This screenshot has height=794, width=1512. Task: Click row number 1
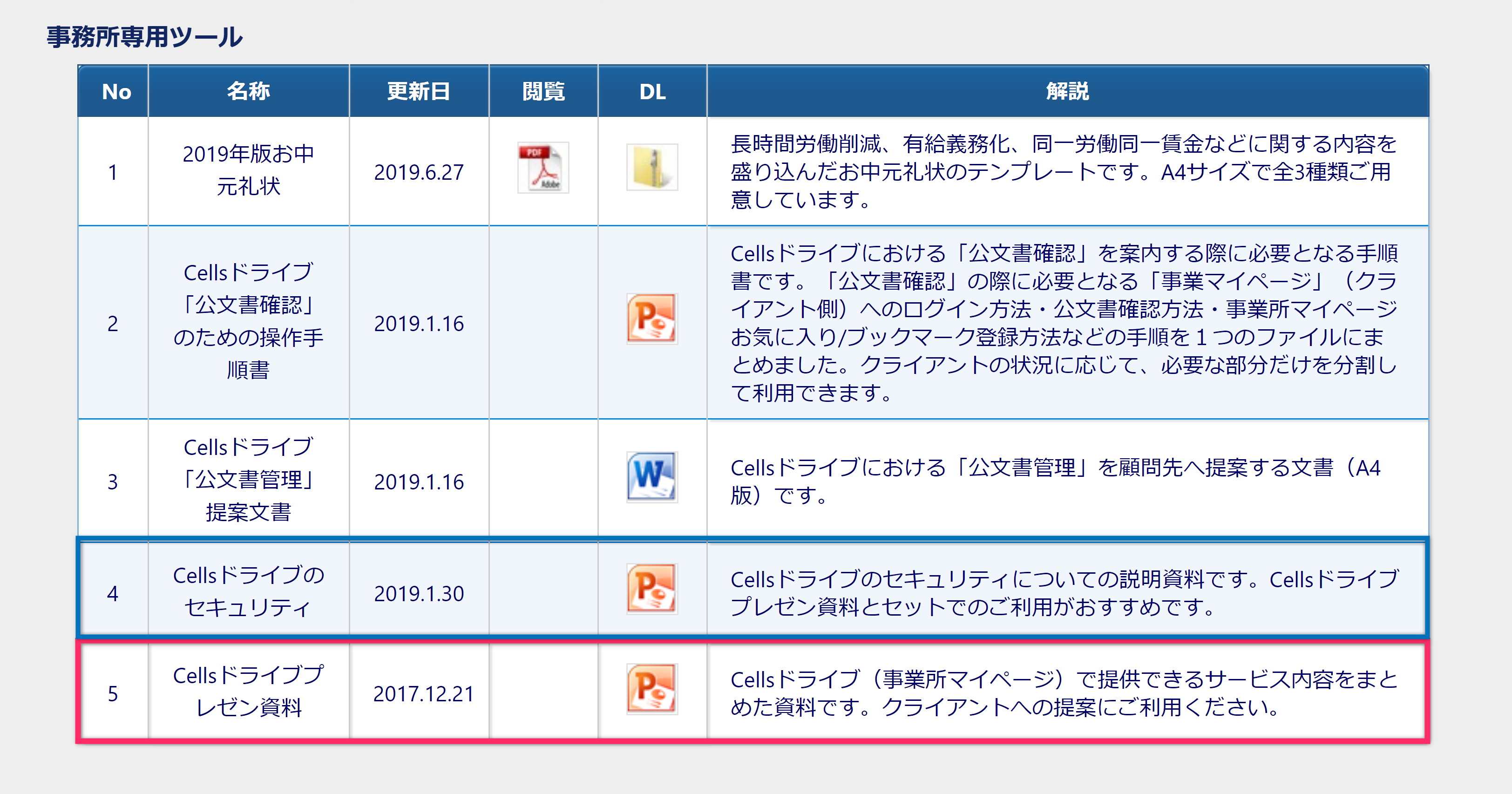point(113,172)
